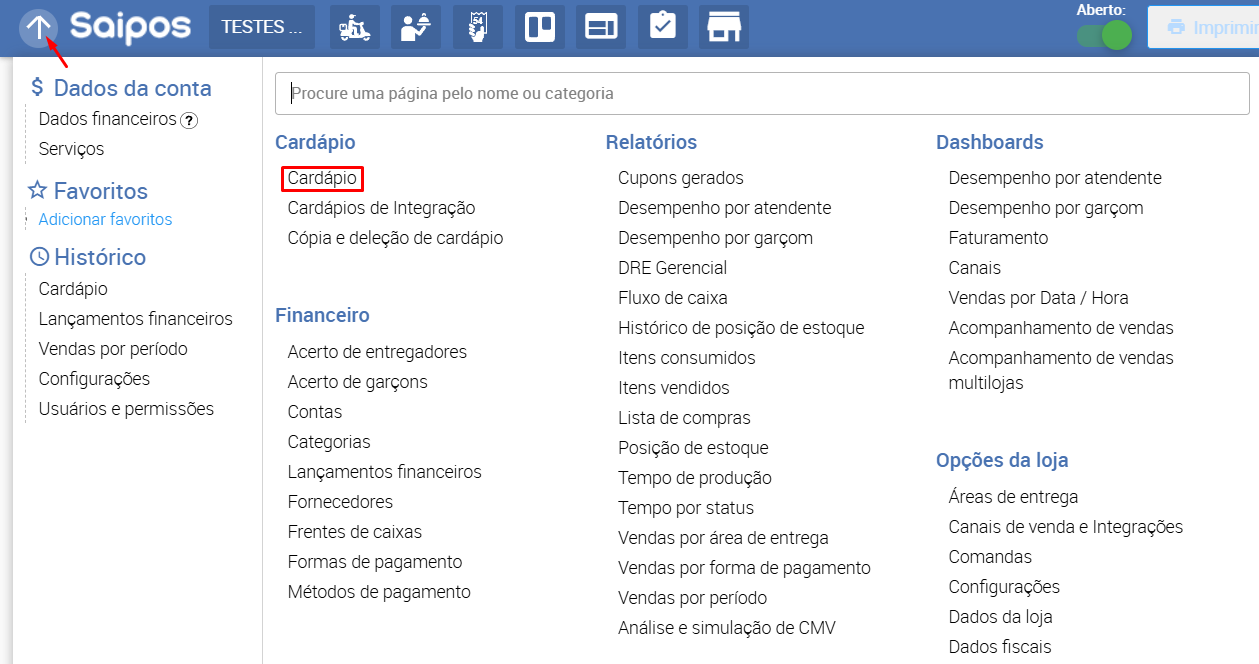Open Vendas por área de entrega
1259x664 pixels.
[723, 538]
